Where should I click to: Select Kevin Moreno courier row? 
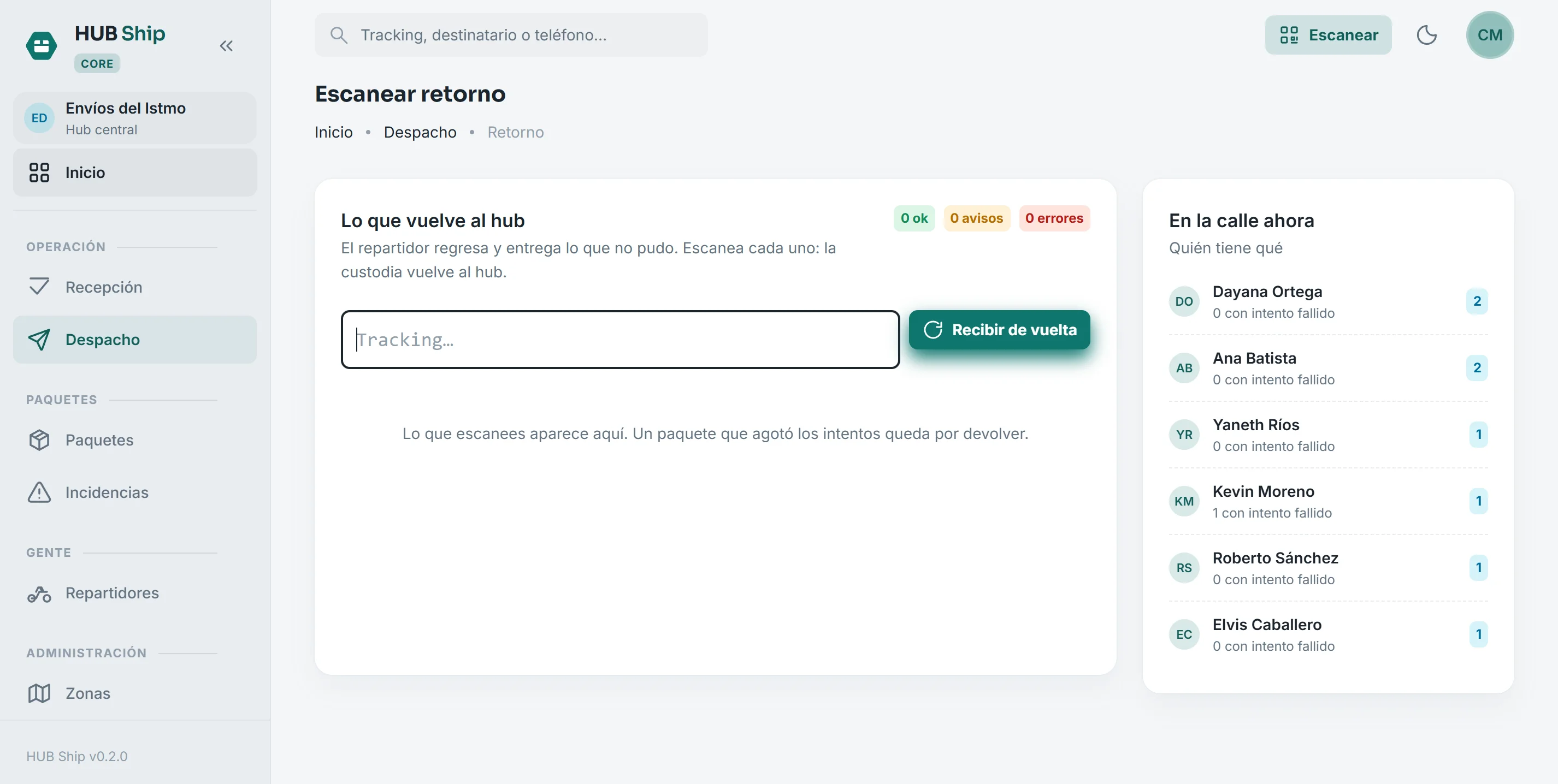point(1328,502)
